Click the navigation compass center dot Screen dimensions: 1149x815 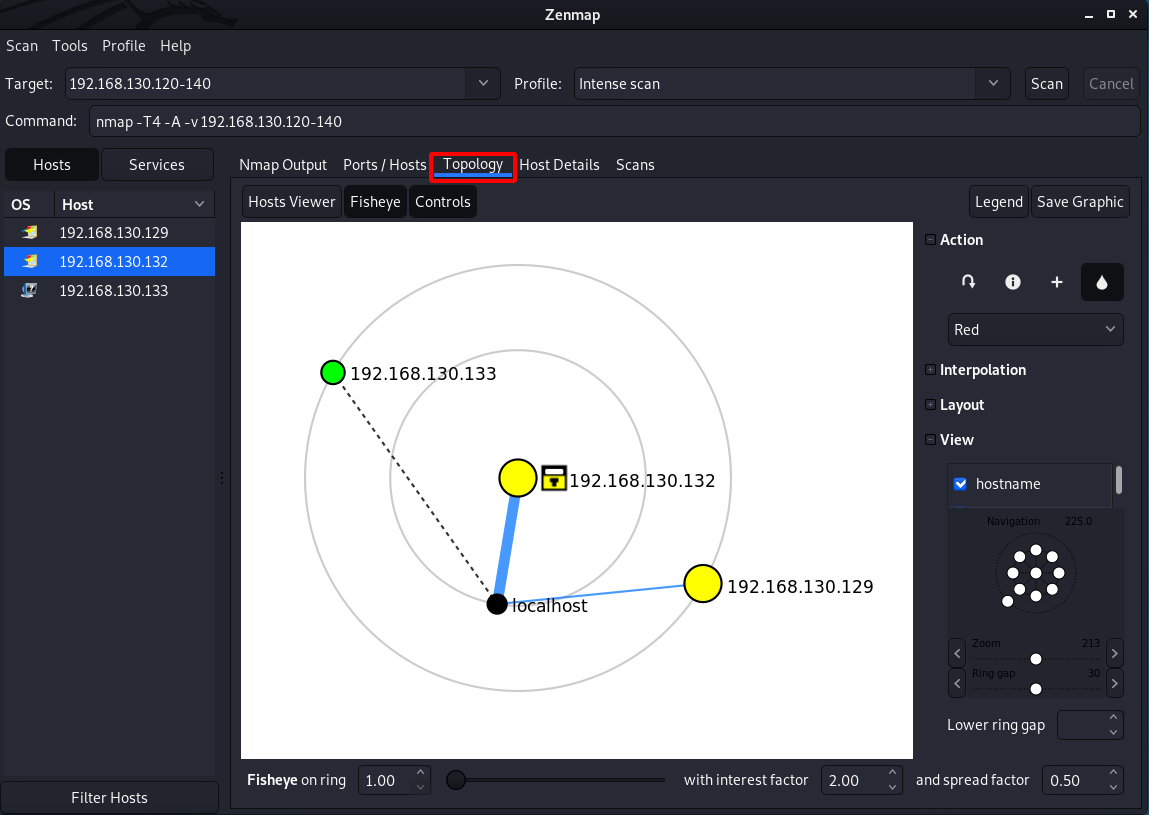(x=1035, y=573)
